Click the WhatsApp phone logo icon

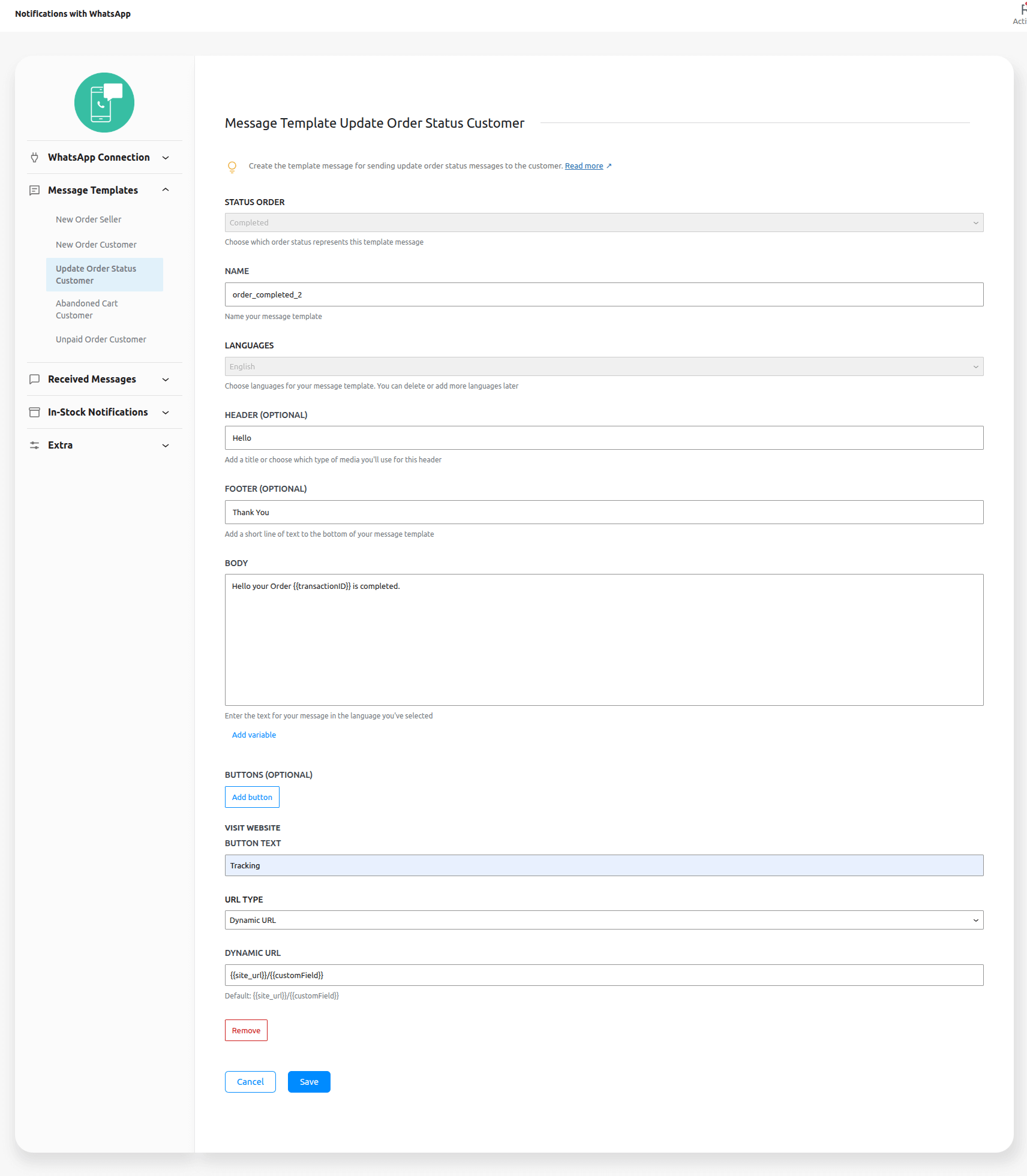[x=104, y=103]
